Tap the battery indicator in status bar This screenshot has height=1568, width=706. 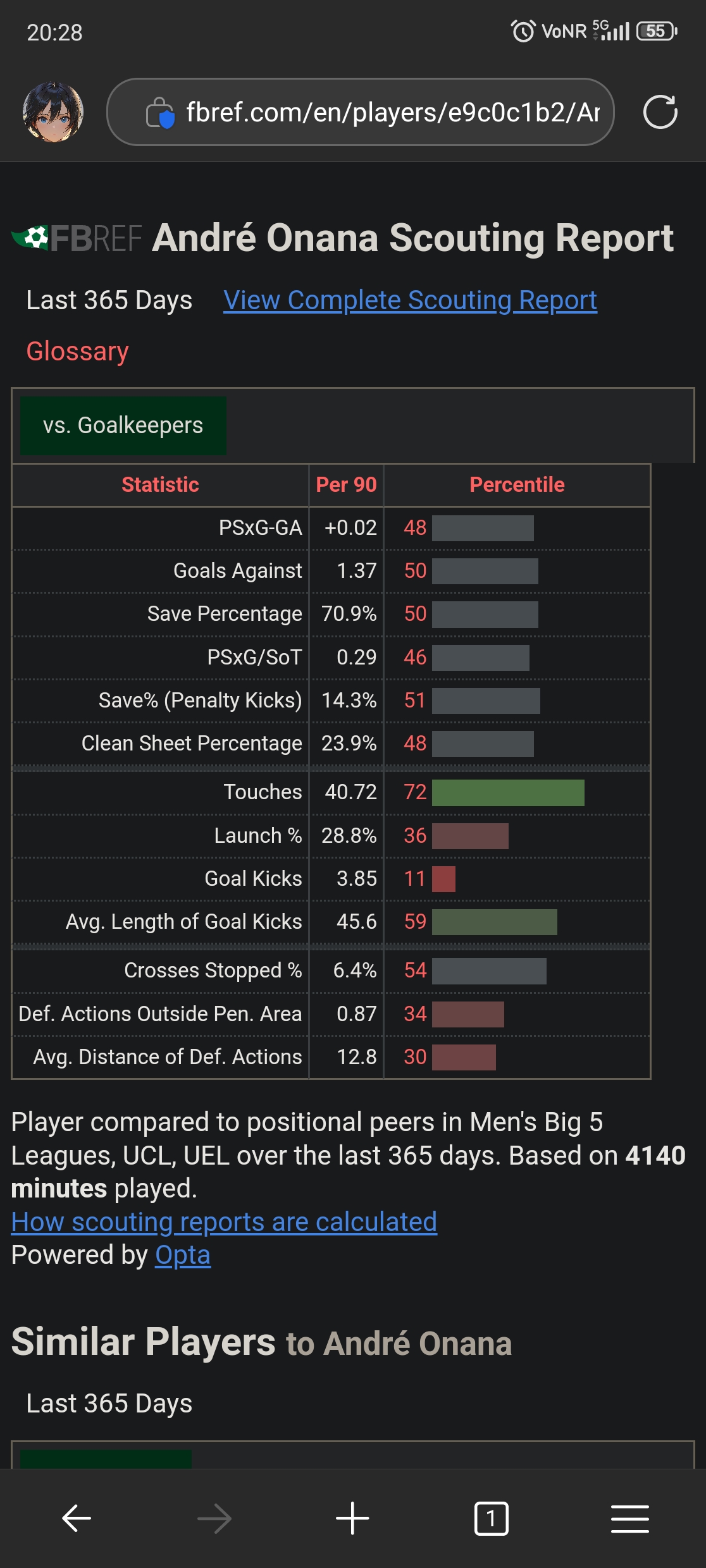tap(657, 31)
